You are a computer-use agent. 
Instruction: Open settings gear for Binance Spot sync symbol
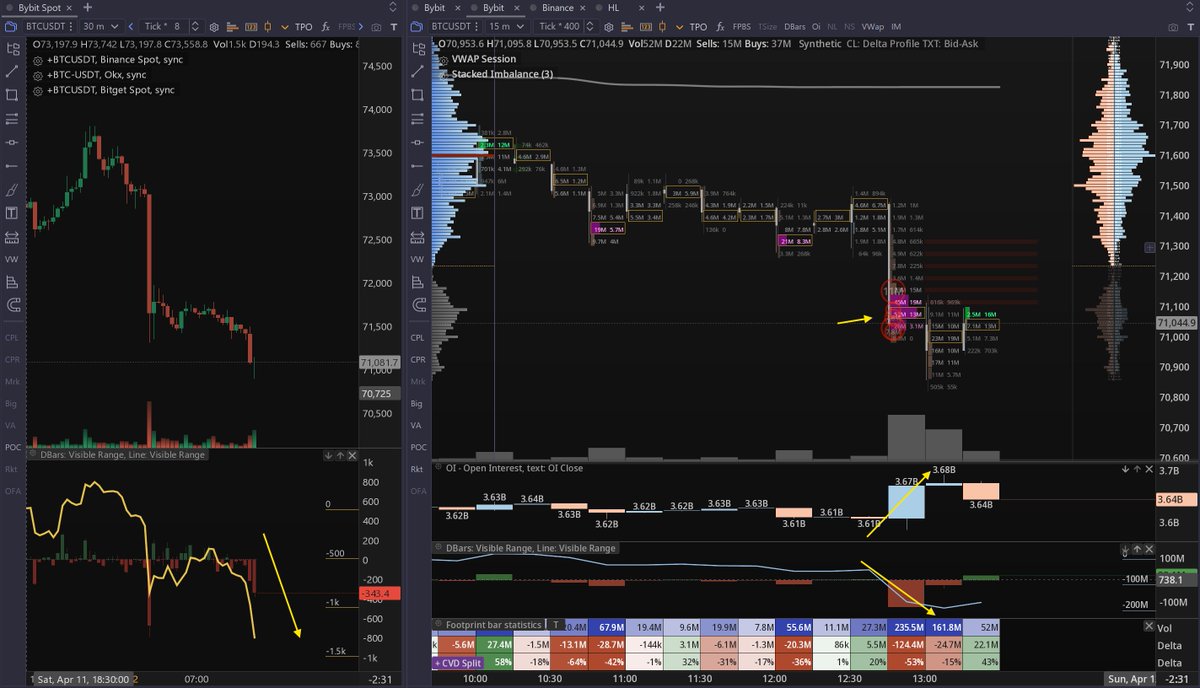click(x=37, y=60)
